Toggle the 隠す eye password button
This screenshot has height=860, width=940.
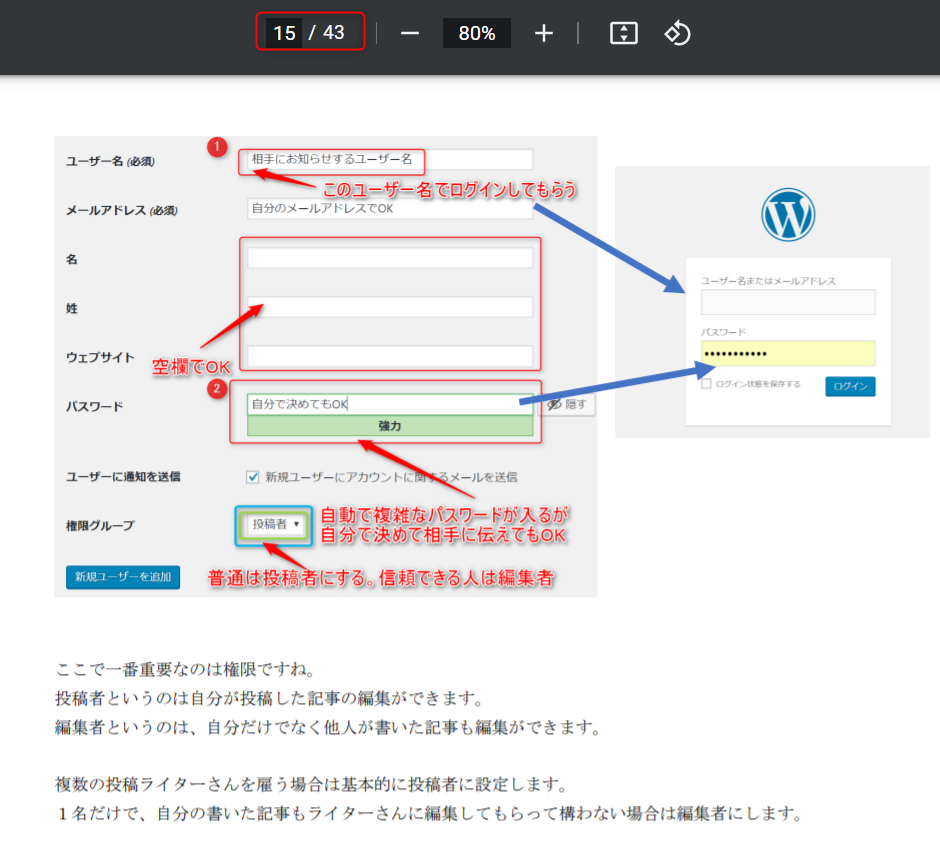pyautogui.click(x=567, y=405)
